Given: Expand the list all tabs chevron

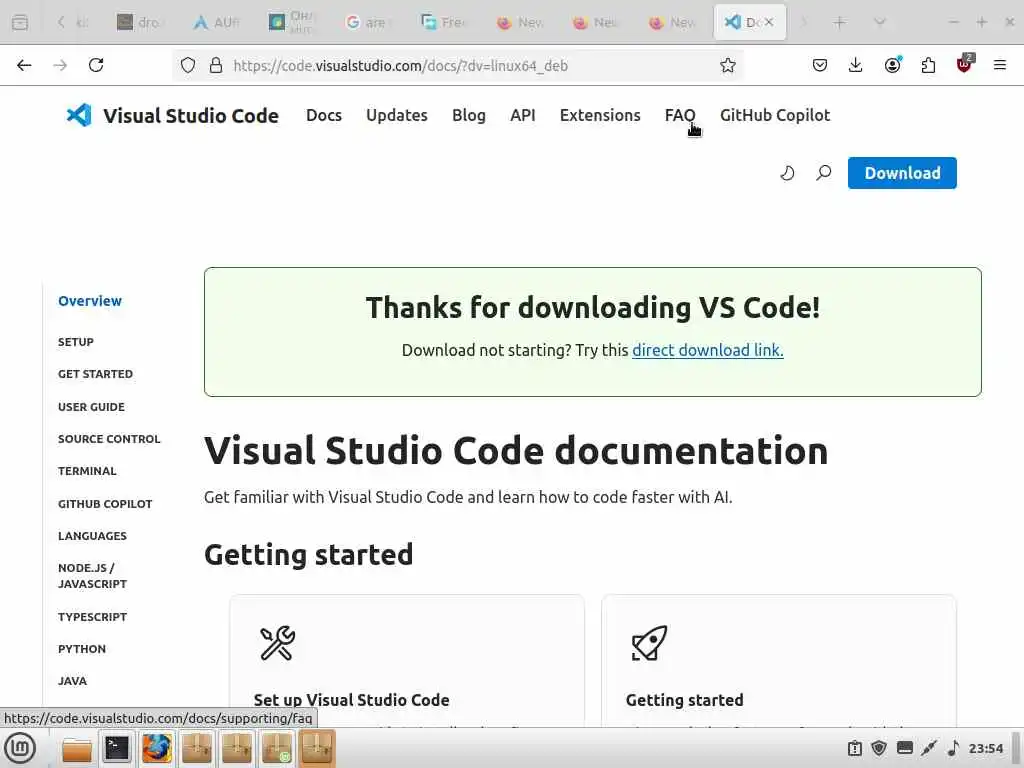Looking at the screenshot, I should coord(880,22).
